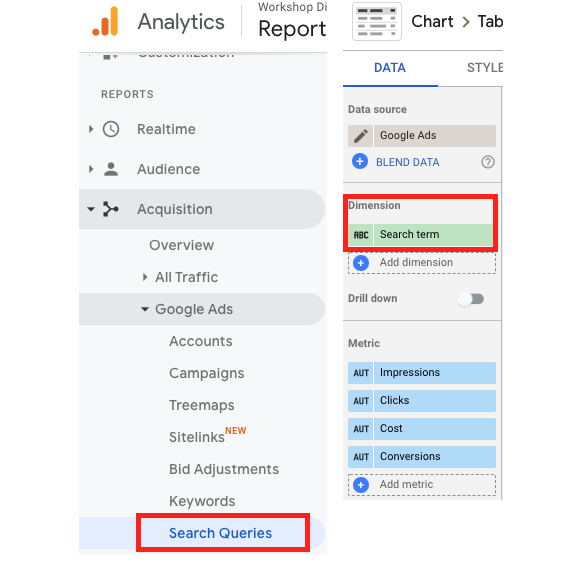Select the Search Queries report
Viewport: 567px width, 567px height.
click(220, 533)
